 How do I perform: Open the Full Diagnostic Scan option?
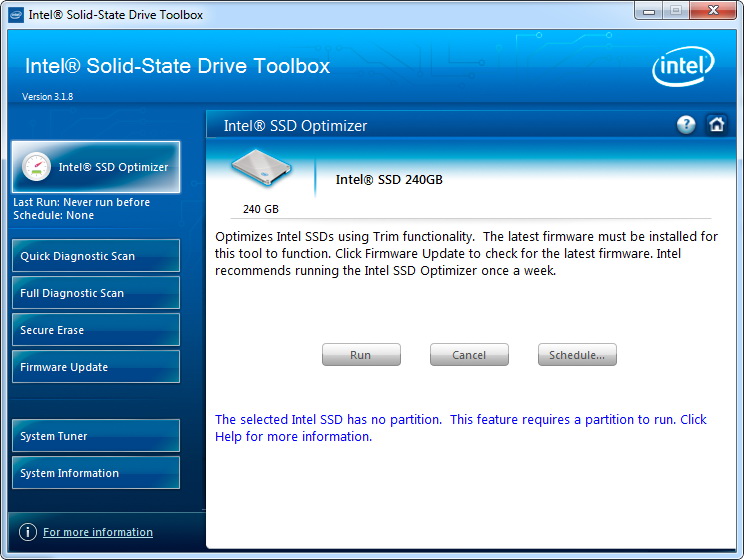[96, 293]
